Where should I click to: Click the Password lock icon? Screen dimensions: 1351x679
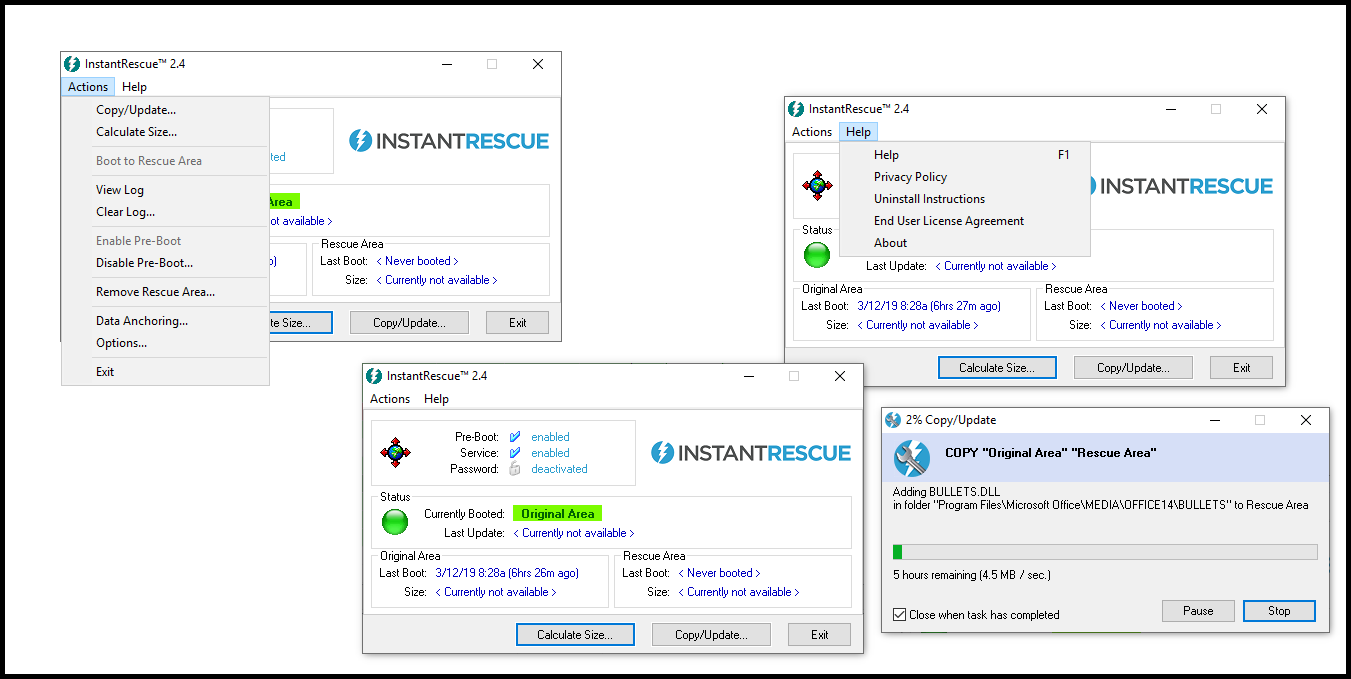point(515,469)
